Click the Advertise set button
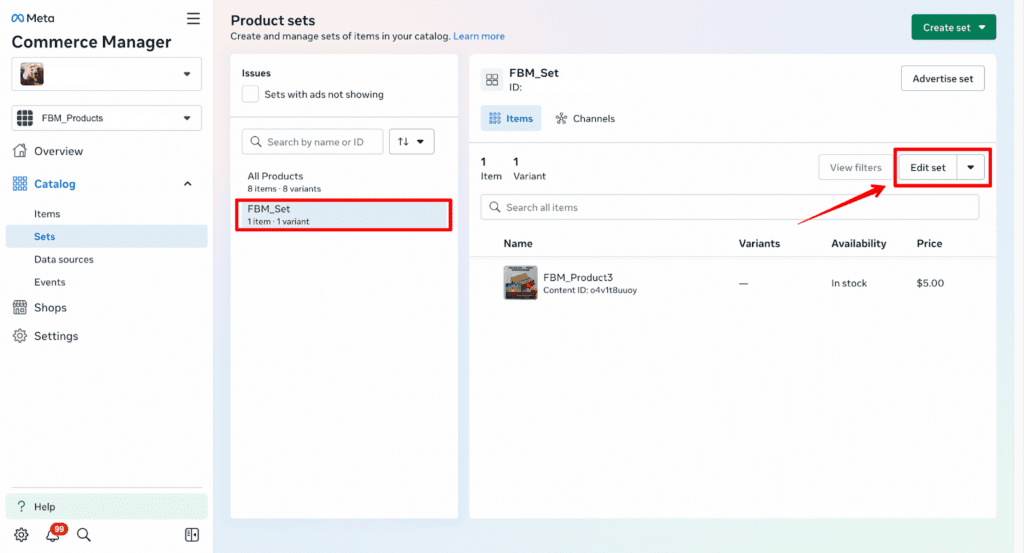The image size is (1024, 553). point(942,78)
